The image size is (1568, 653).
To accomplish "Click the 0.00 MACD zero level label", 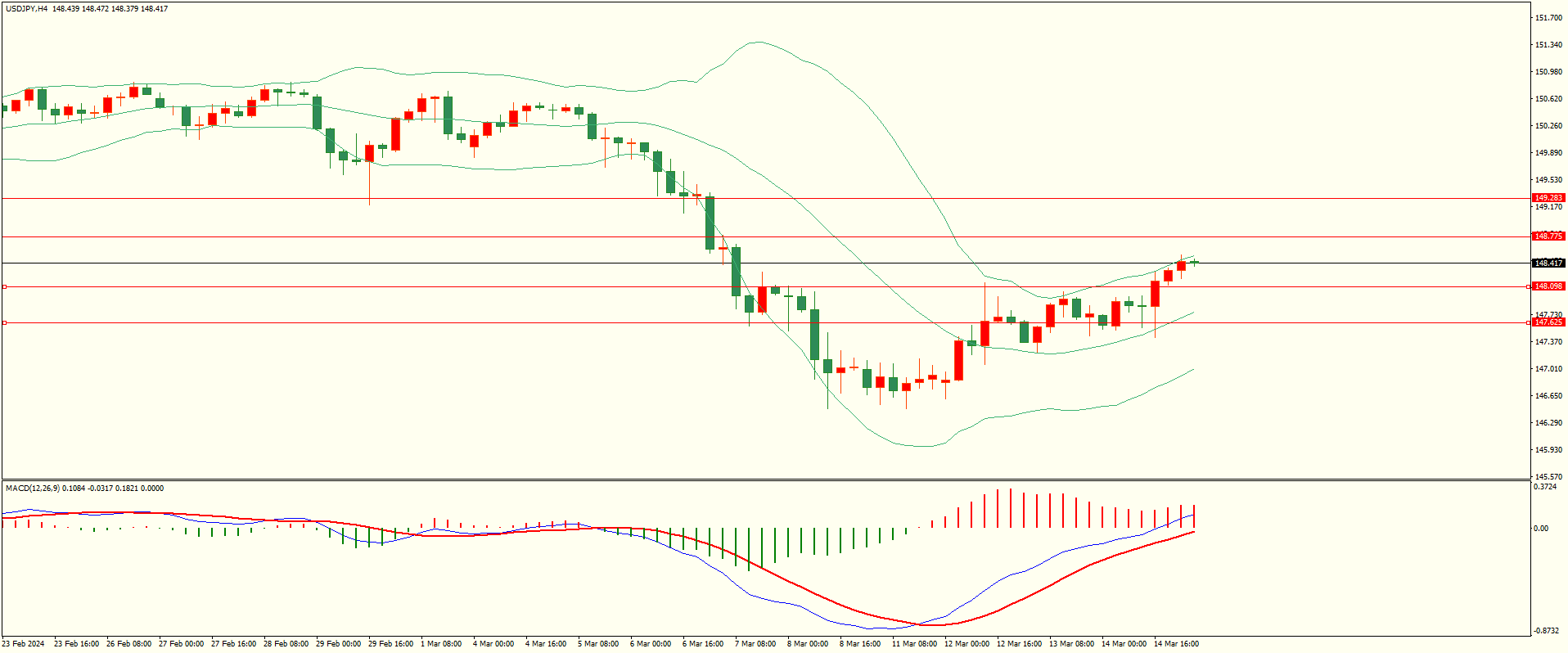I will coord(1541,529).
